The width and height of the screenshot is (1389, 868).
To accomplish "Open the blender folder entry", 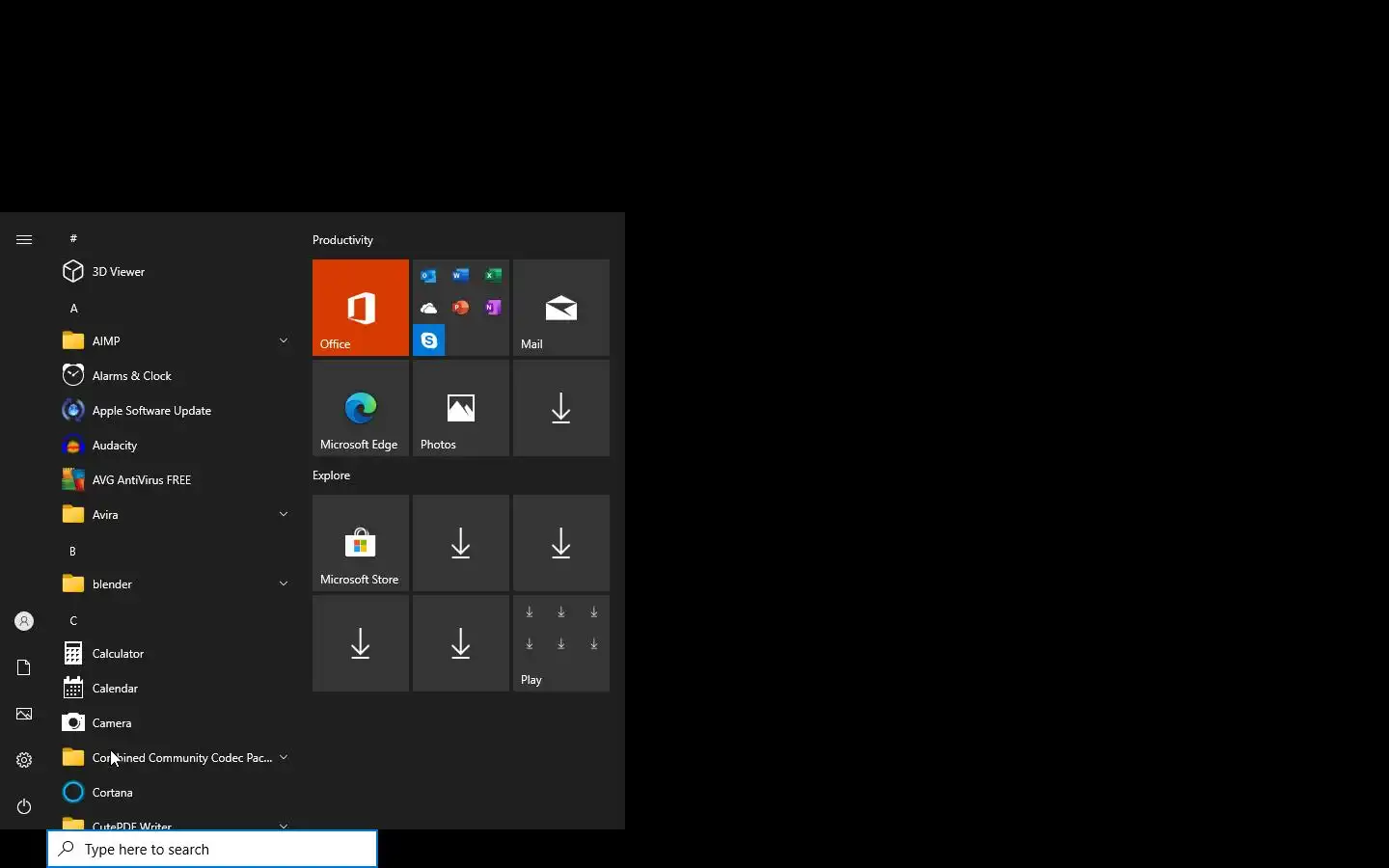I will [174, 584].
